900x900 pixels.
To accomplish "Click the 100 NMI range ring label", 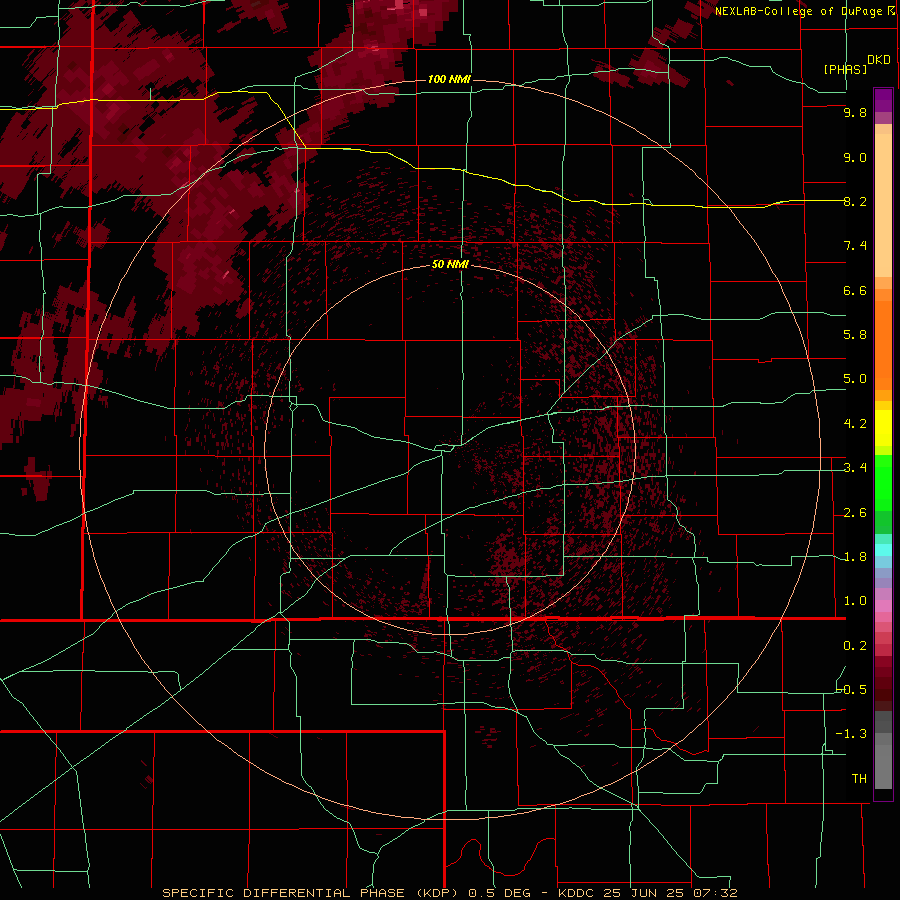I will point(449,79).
